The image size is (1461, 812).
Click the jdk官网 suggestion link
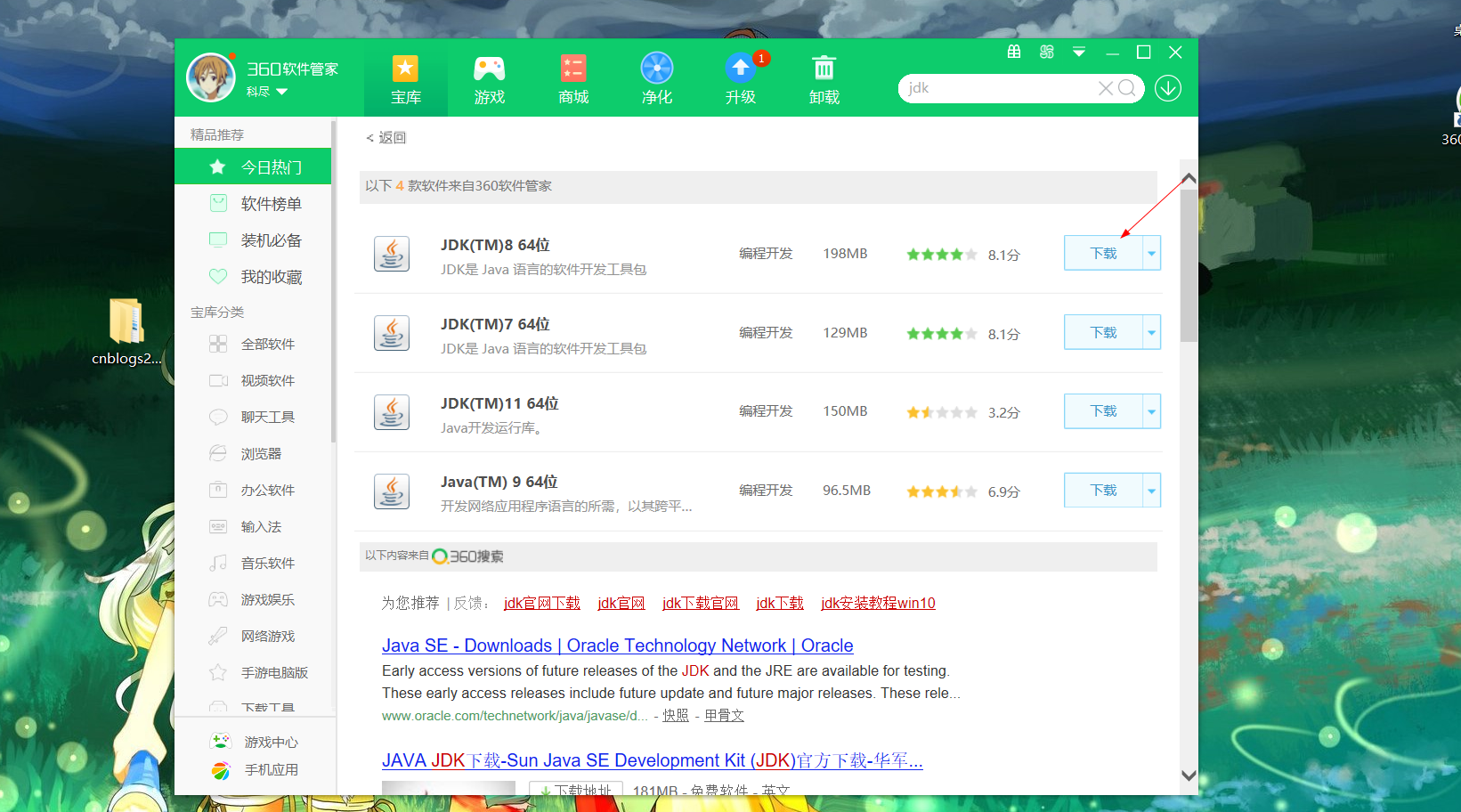coord(621,603)
